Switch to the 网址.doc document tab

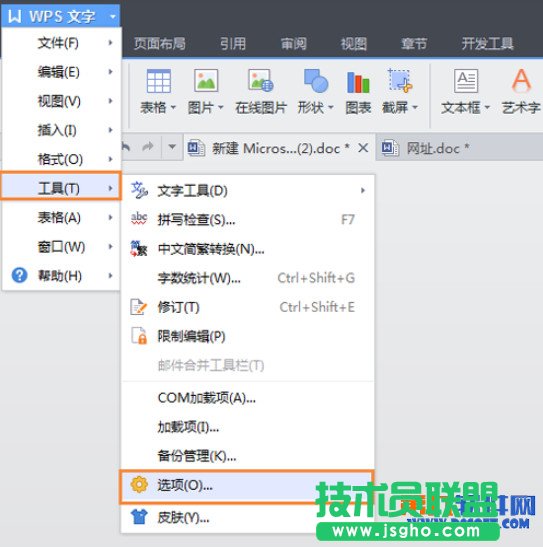tap(459, 148)
